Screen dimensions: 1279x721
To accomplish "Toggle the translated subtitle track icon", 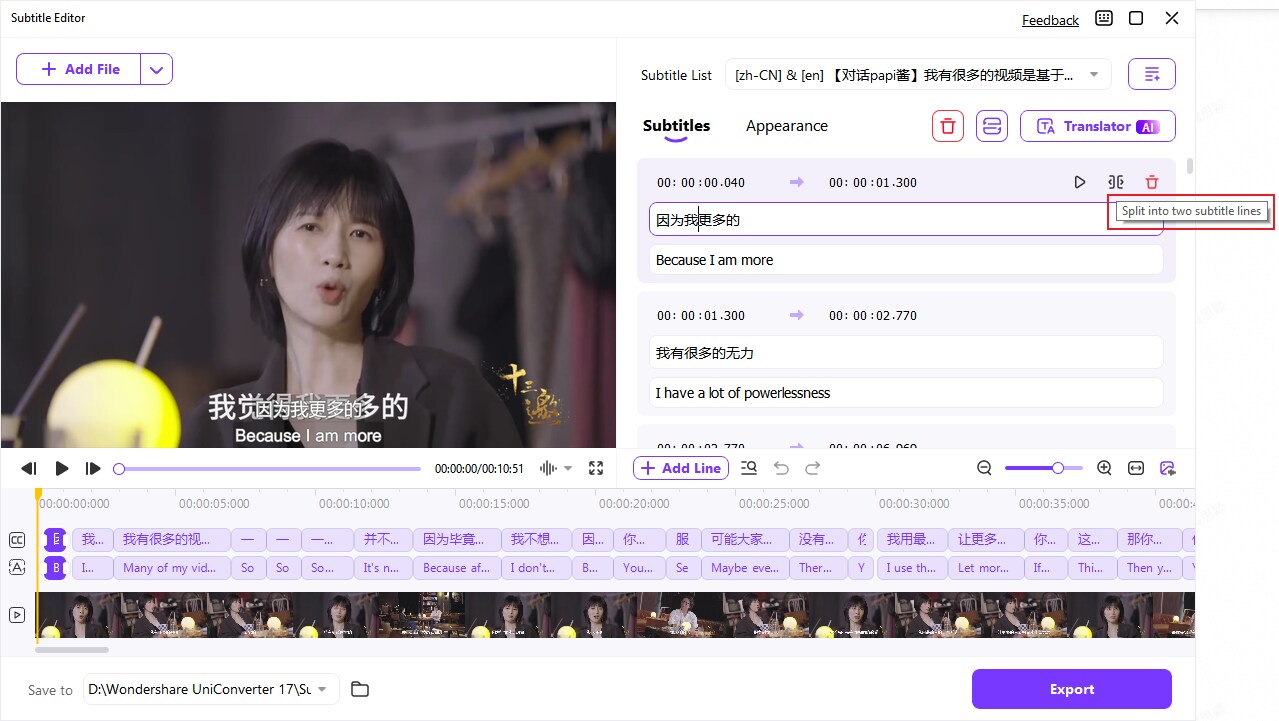I will pos(17,567).
